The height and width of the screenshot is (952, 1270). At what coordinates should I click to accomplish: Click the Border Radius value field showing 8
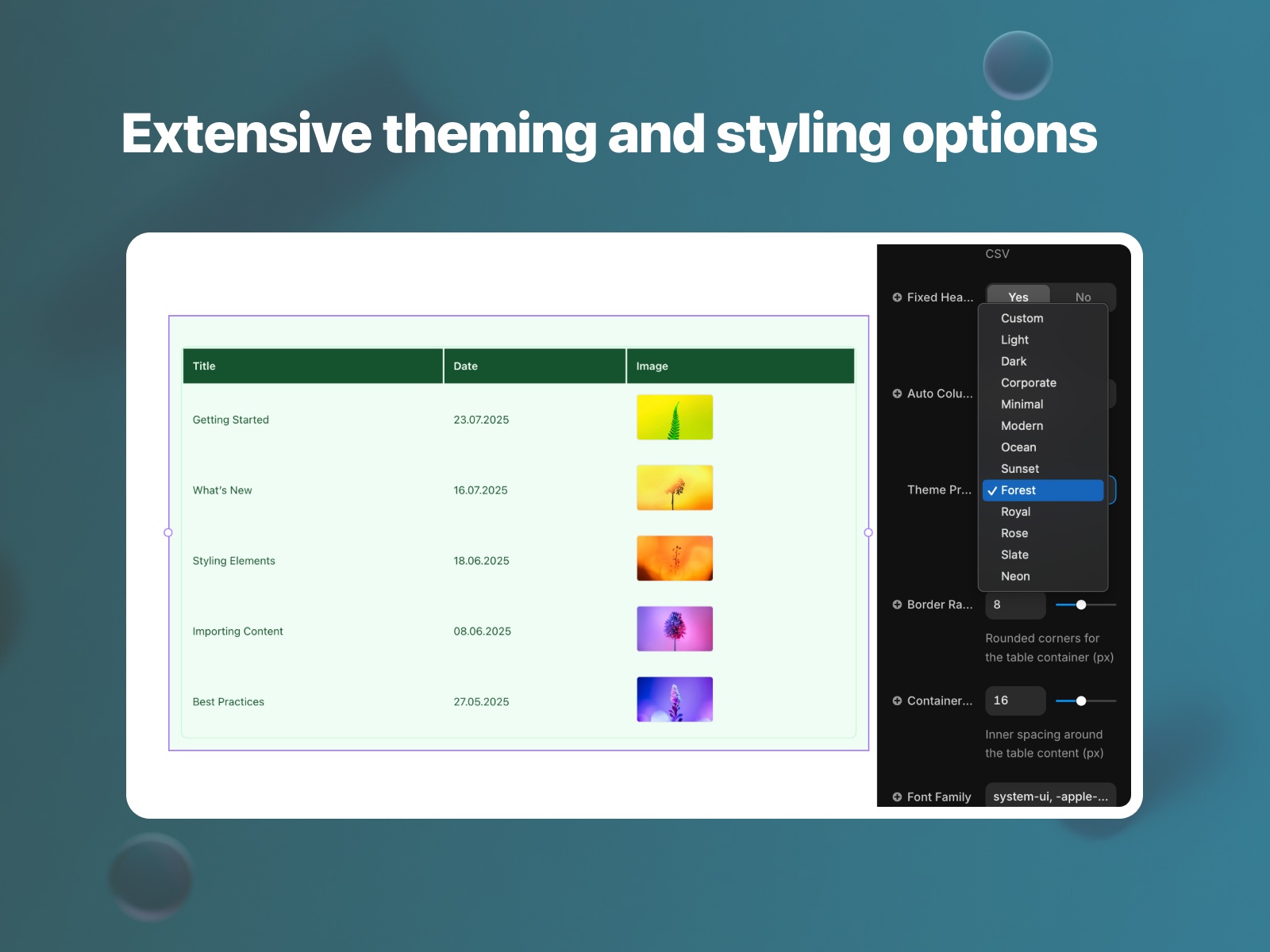(1015, 604)
